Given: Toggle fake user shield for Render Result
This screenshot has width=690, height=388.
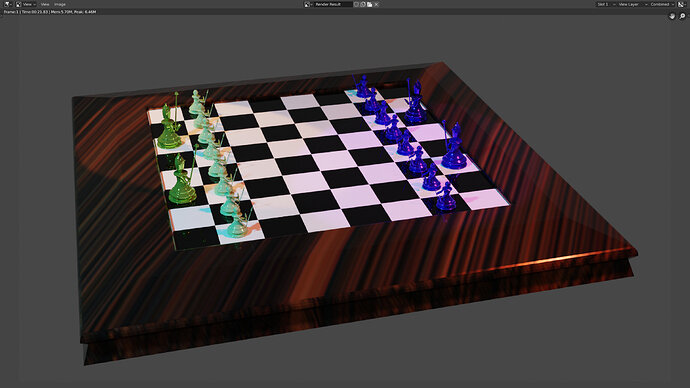Looking at the screenshot, I should coord(356,4).
